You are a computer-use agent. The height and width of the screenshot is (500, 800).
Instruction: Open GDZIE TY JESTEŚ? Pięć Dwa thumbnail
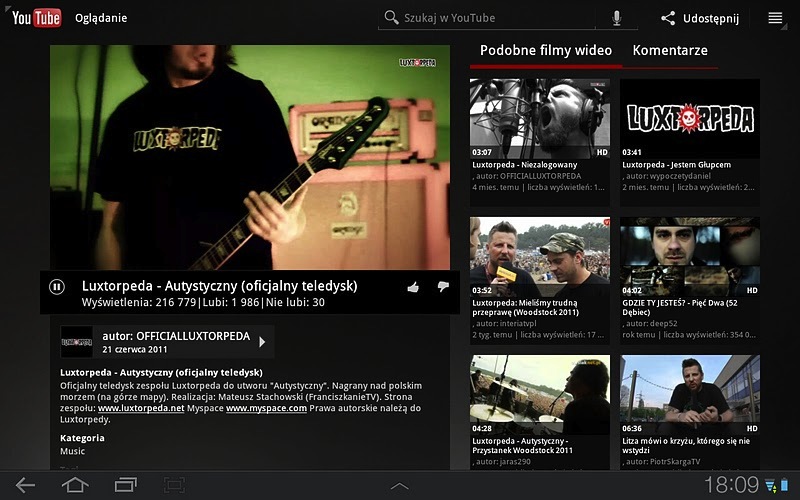pyautogui.click(x=690, y=257)
